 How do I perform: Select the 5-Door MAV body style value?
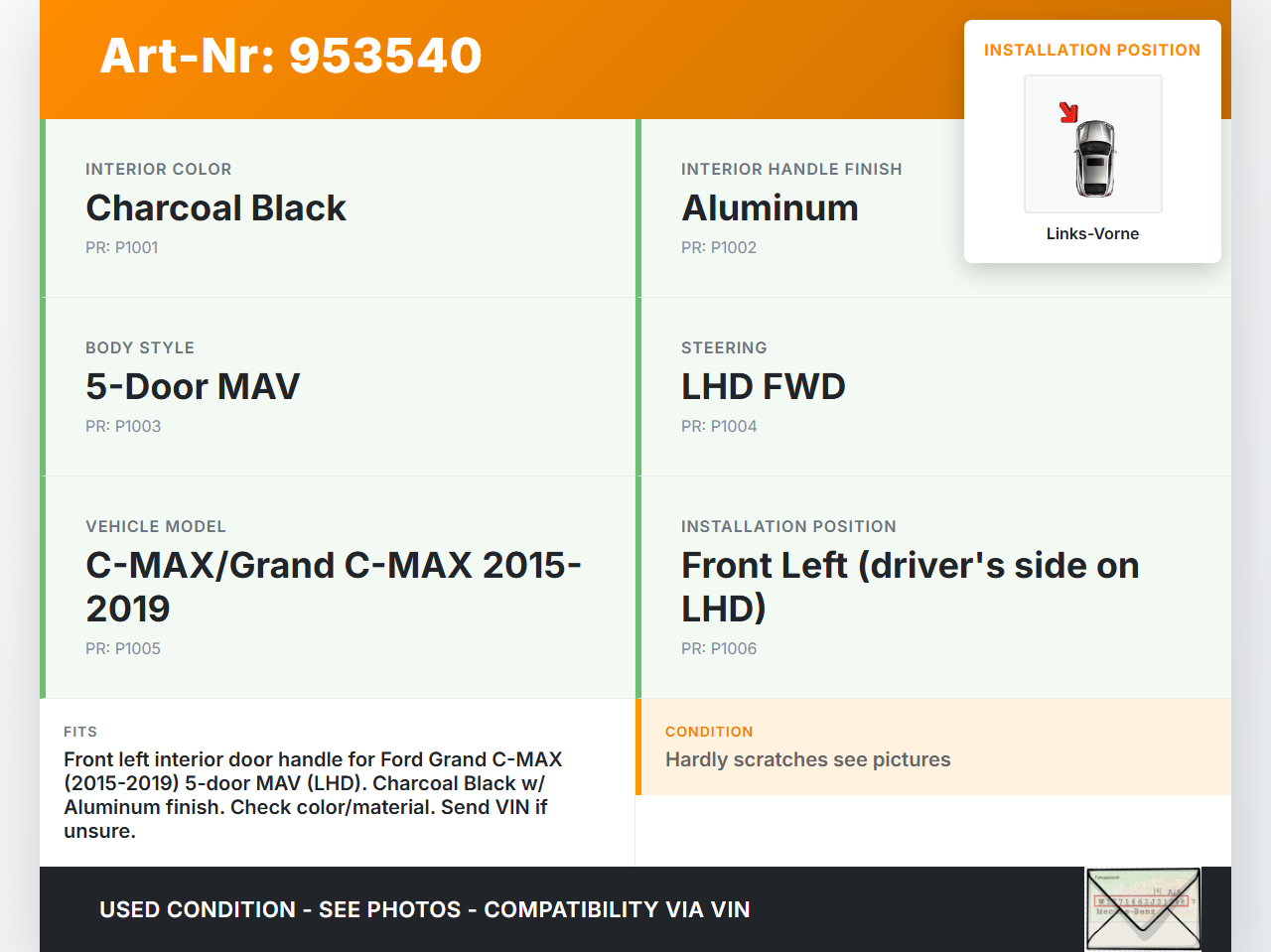[x=193, y=387]
